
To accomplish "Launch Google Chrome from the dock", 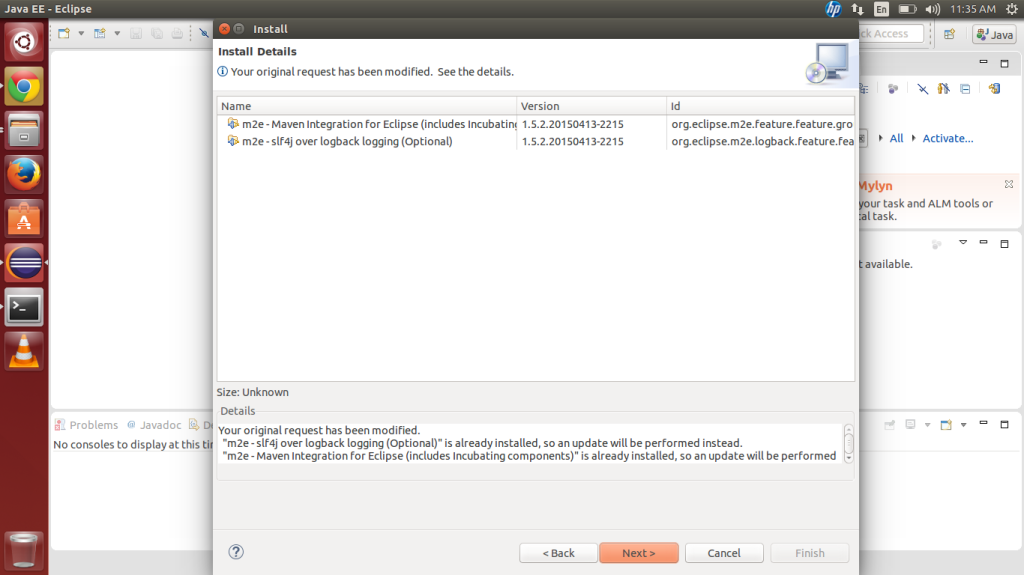I will click(24, 86).
